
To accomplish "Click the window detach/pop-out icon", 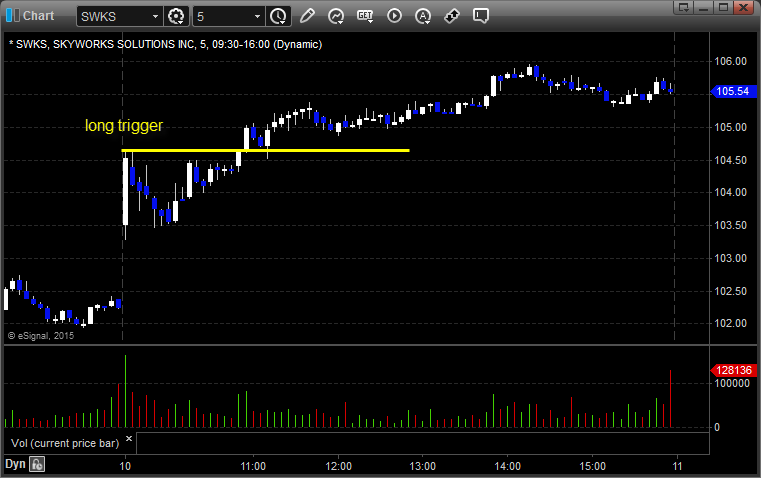I will 684,7.
